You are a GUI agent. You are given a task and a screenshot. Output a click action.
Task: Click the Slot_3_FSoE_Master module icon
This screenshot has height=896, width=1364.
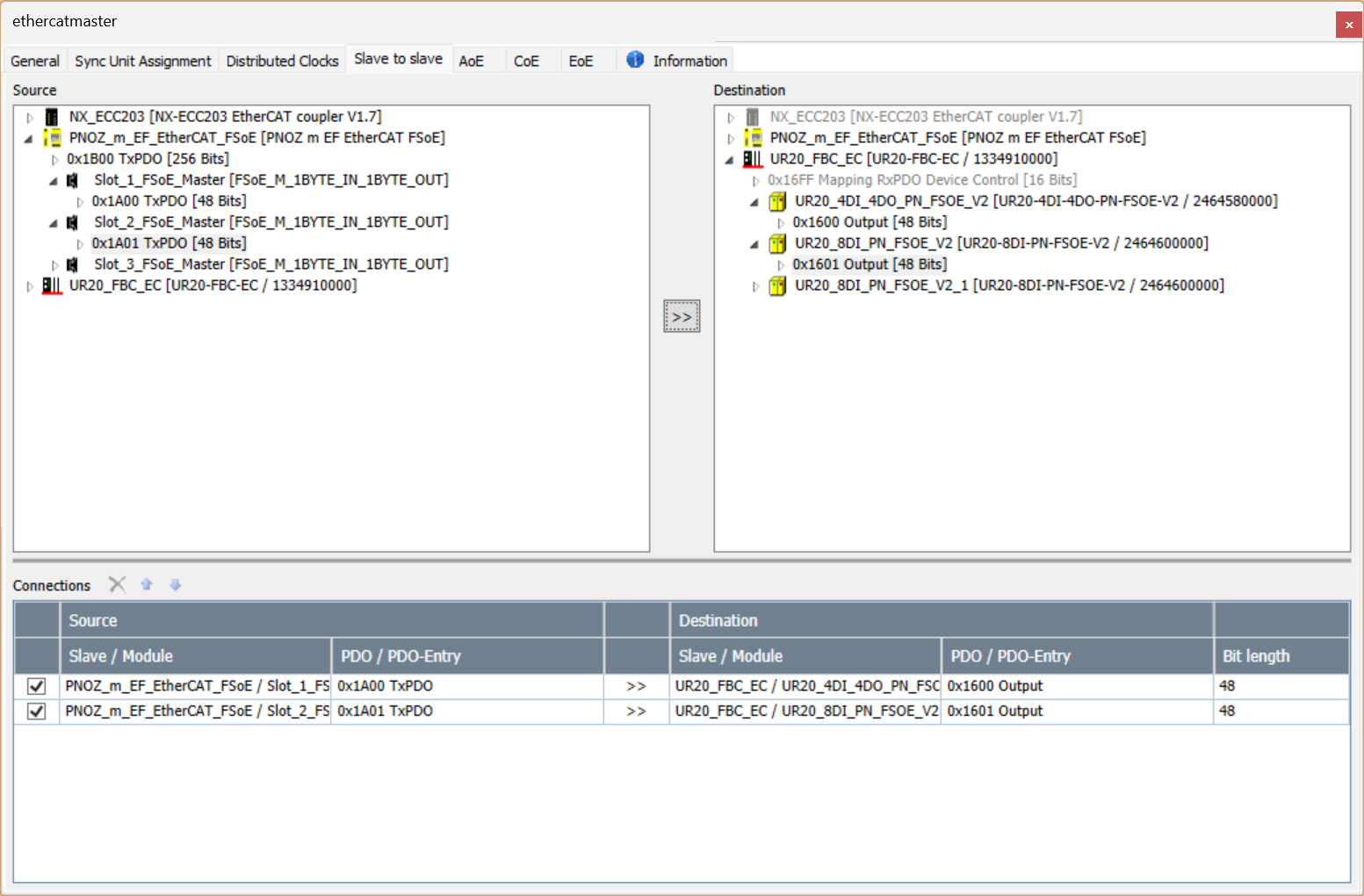(73, 264)
